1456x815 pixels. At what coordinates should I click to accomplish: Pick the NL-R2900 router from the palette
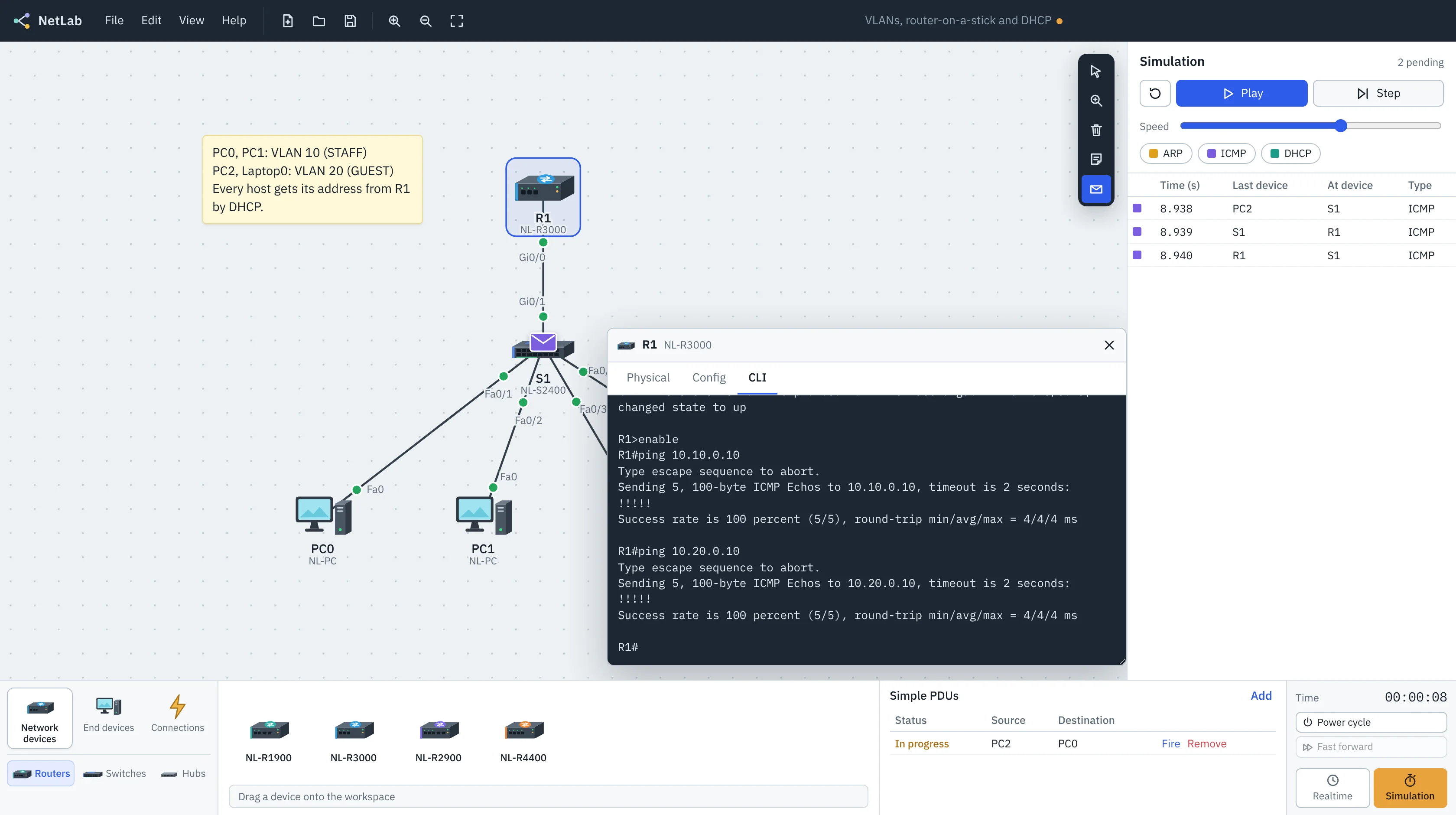pos(439,741)
